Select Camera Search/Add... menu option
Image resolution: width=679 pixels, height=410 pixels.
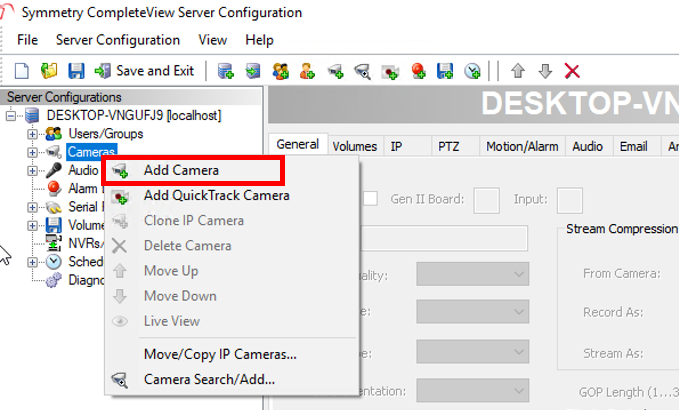(x=209, y=379)
